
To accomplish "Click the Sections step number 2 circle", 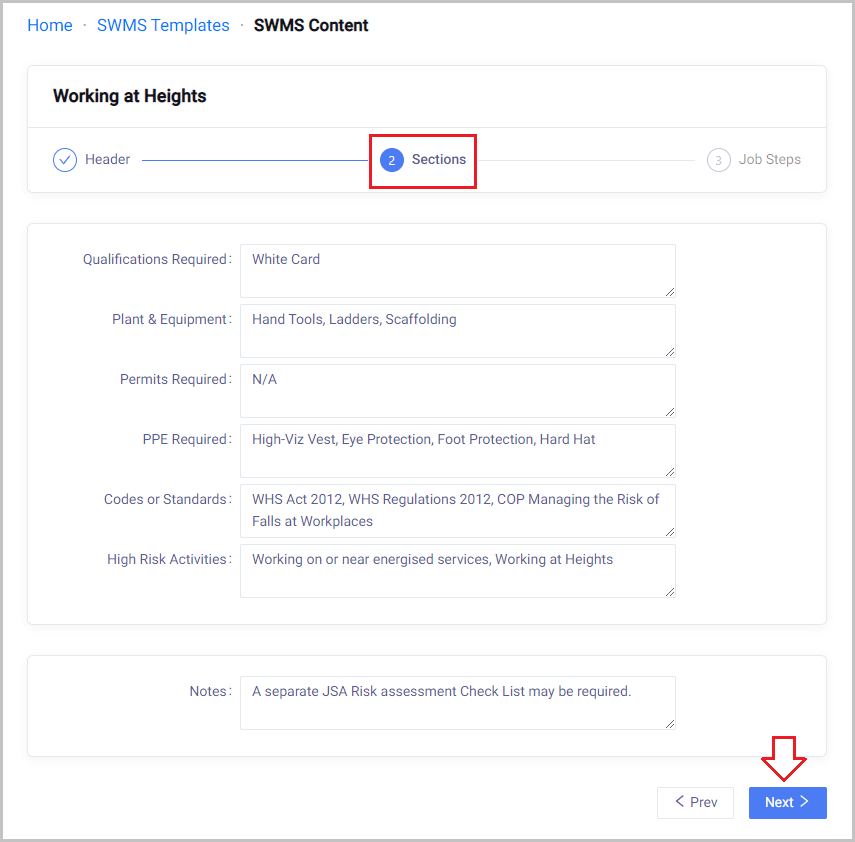I will pos(392,160).
